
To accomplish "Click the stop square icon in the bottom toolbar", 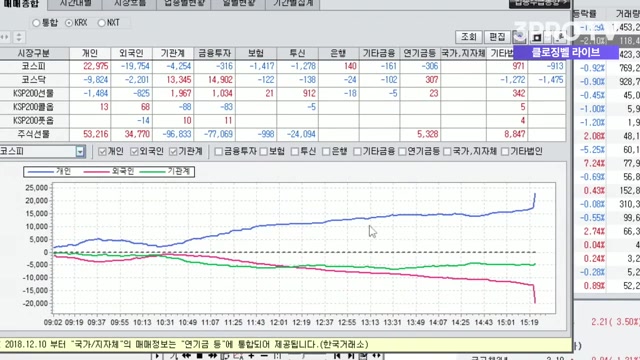I will [200, 356].
